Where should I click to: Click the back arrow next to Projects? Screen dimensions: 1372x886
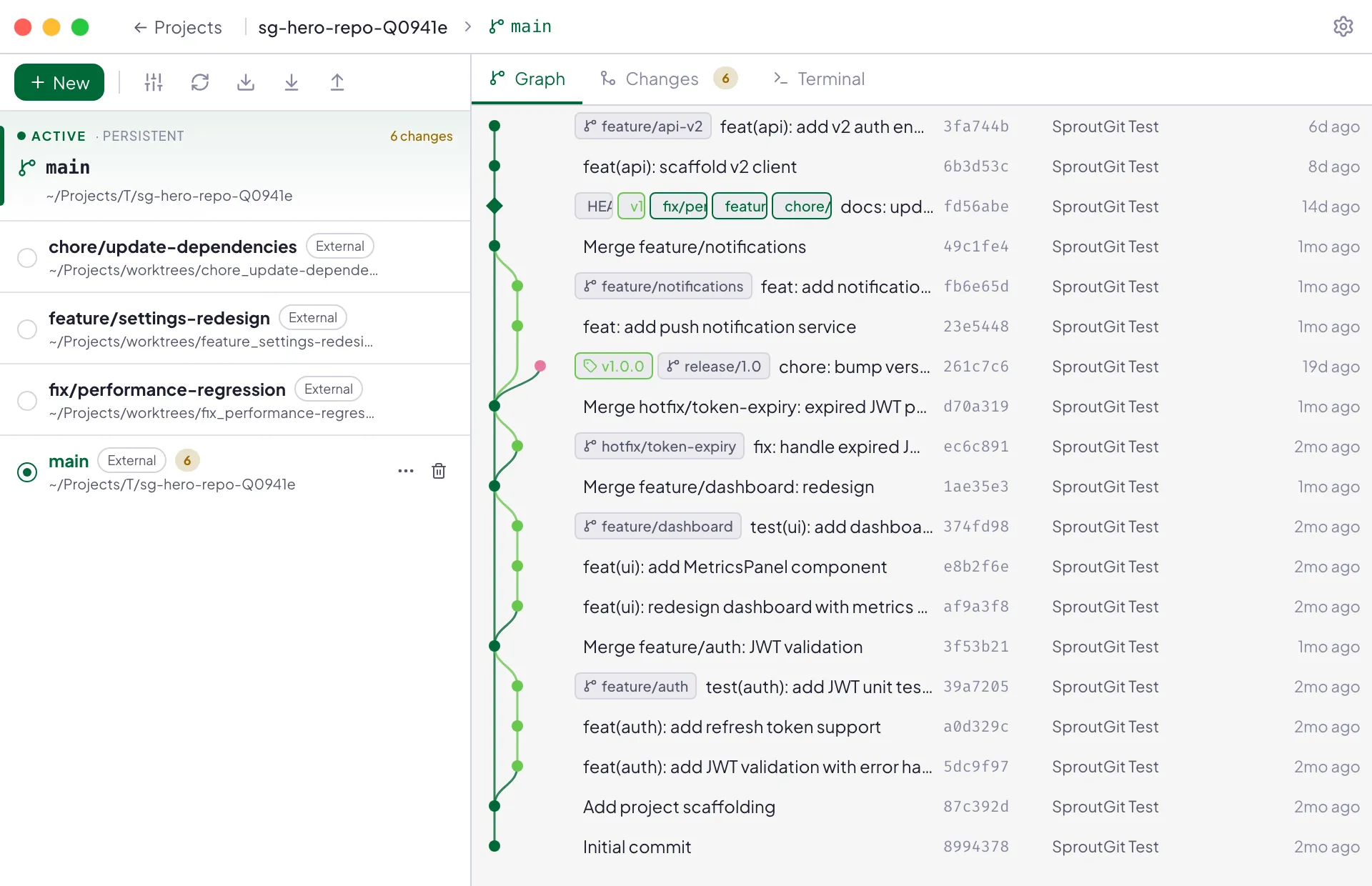pos(140,27)
